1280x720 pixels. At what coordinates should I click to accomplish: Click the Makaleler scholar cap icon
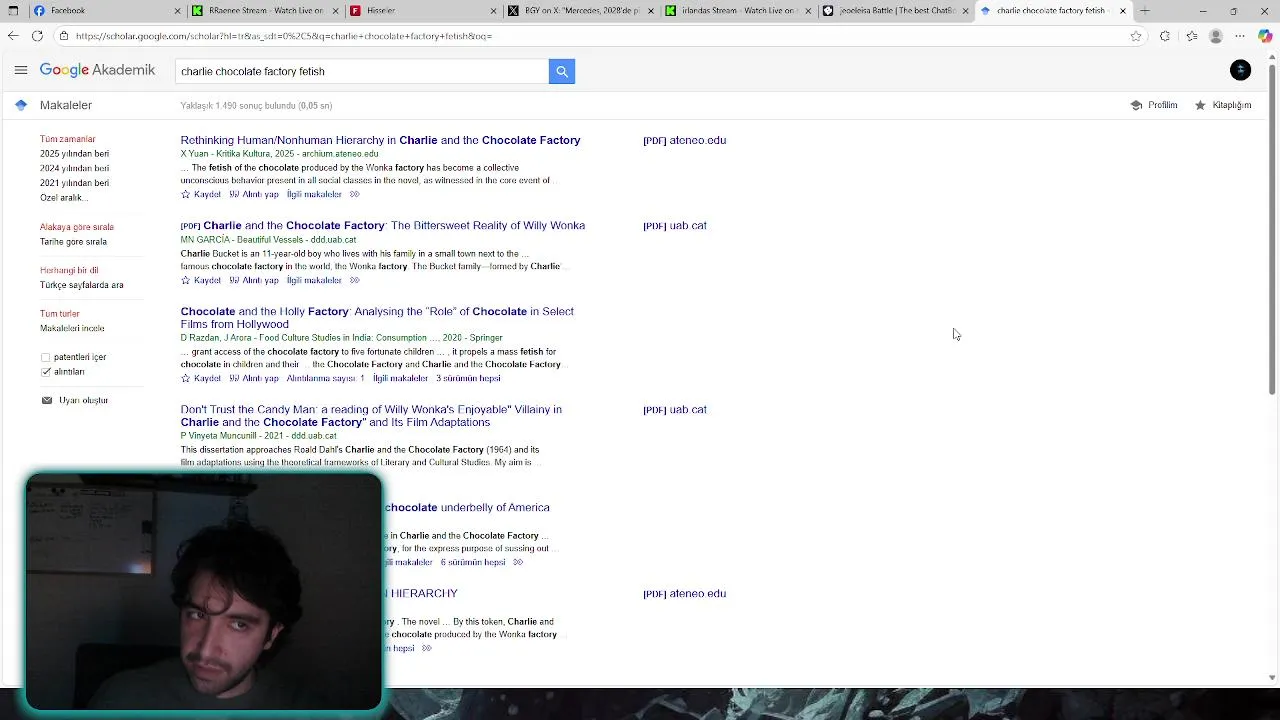pyautogui.click(x=21, y=105)
